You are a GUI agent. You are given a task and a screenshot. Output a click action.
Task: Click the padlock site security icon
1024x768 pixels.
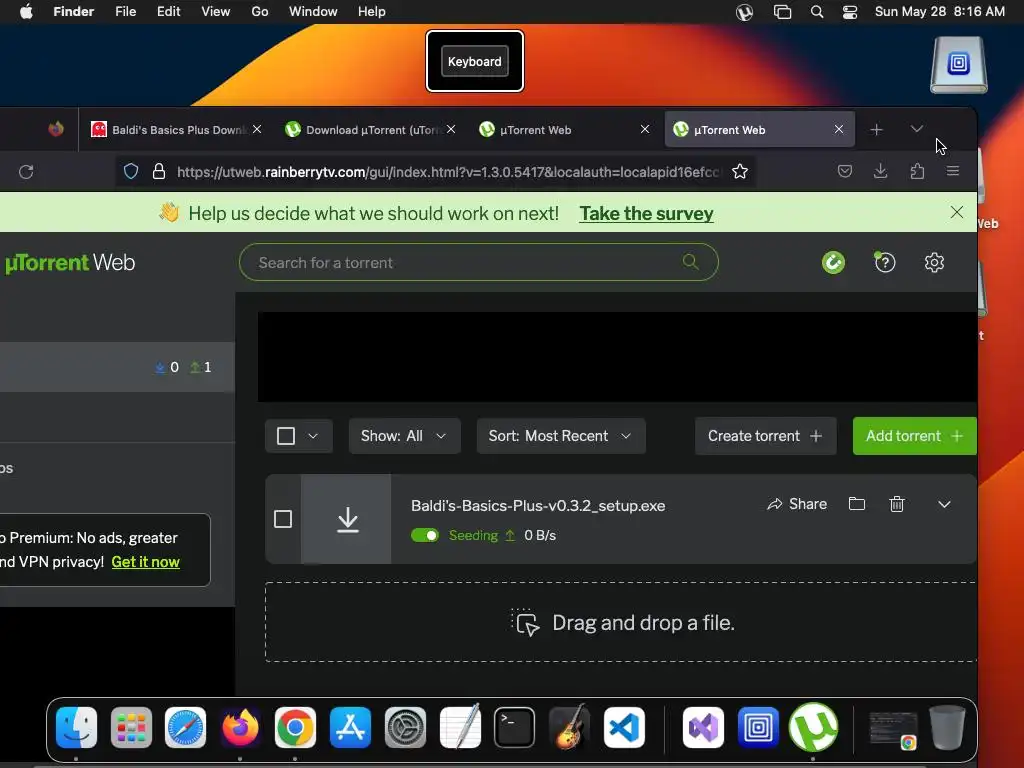[159, 171]
